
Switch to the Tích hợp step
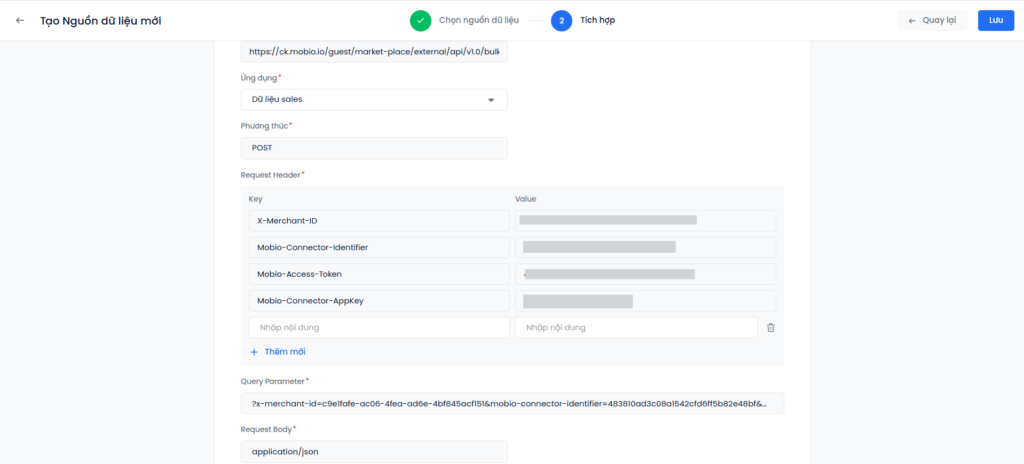click(x=598, y=20)
